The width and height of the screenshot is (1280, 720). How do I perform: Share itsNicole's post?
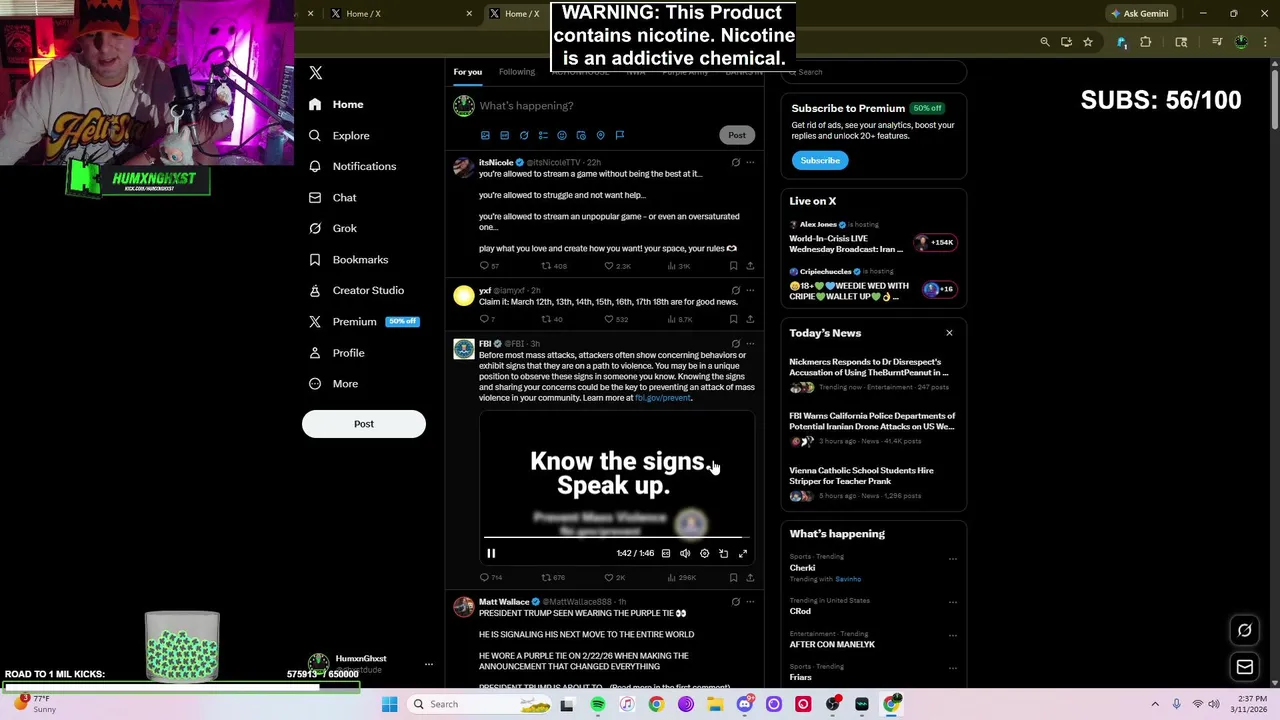pos(750,266)
